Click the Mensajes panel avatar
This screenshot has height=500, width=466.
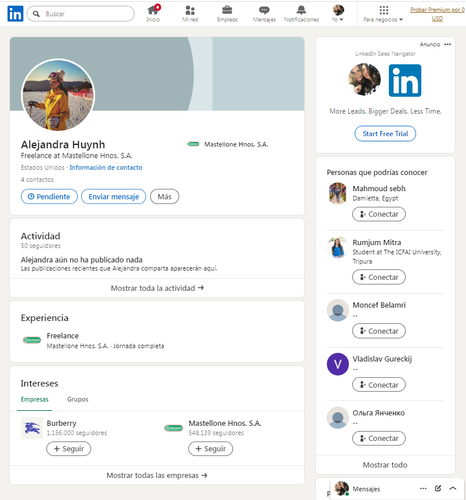pyautogui.click(x=342, y=488)
